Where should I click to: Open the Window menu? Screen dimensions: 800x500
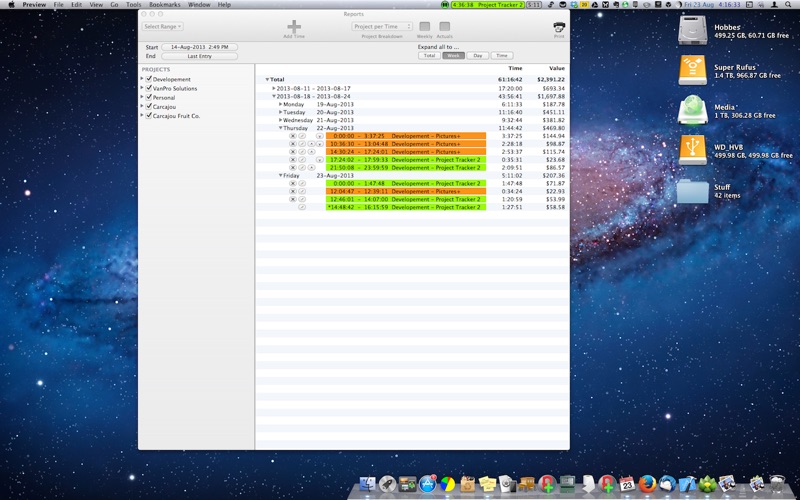(x=199, y=5)
